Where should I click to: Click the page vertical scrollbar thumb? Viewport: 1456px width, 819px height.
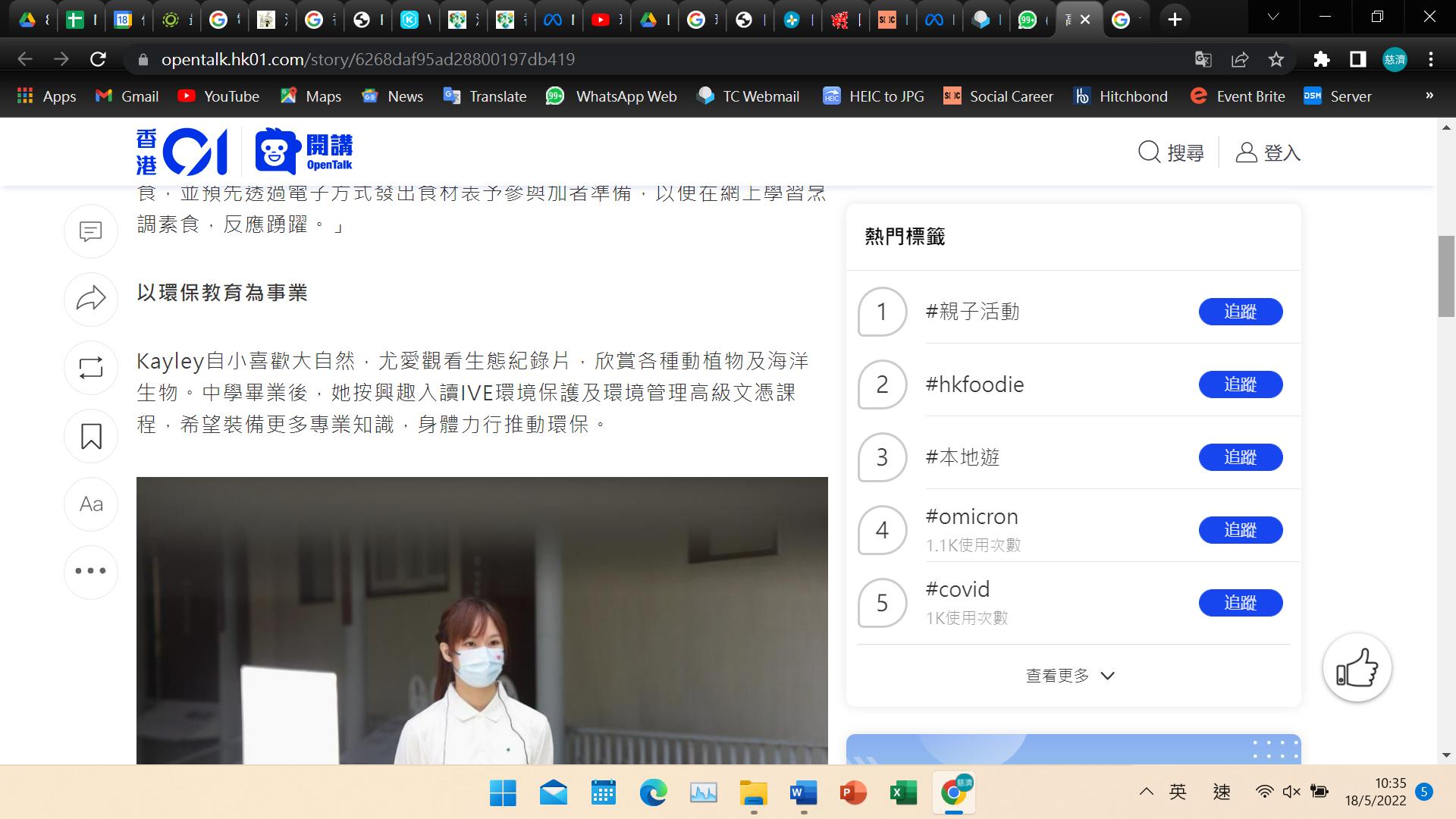[x=1446, y=277]
